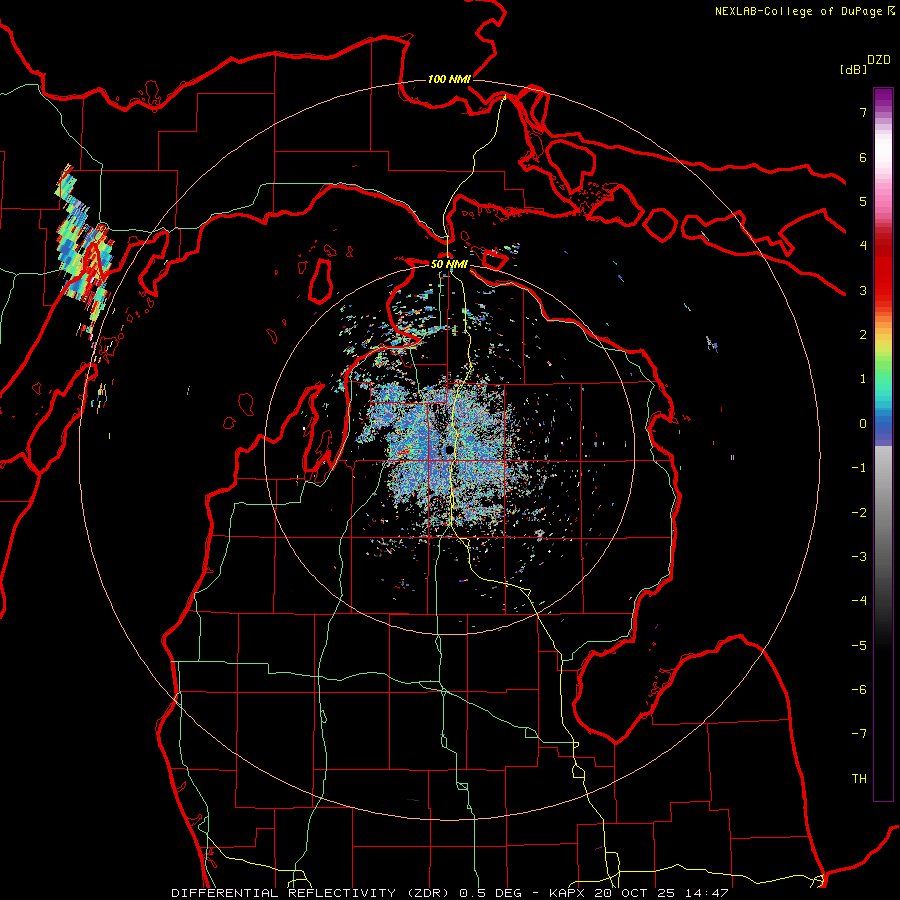The width and height of the screenshot is (900, 900).
Task: Click the -4 value on the color scale
Action: [859, 601]
